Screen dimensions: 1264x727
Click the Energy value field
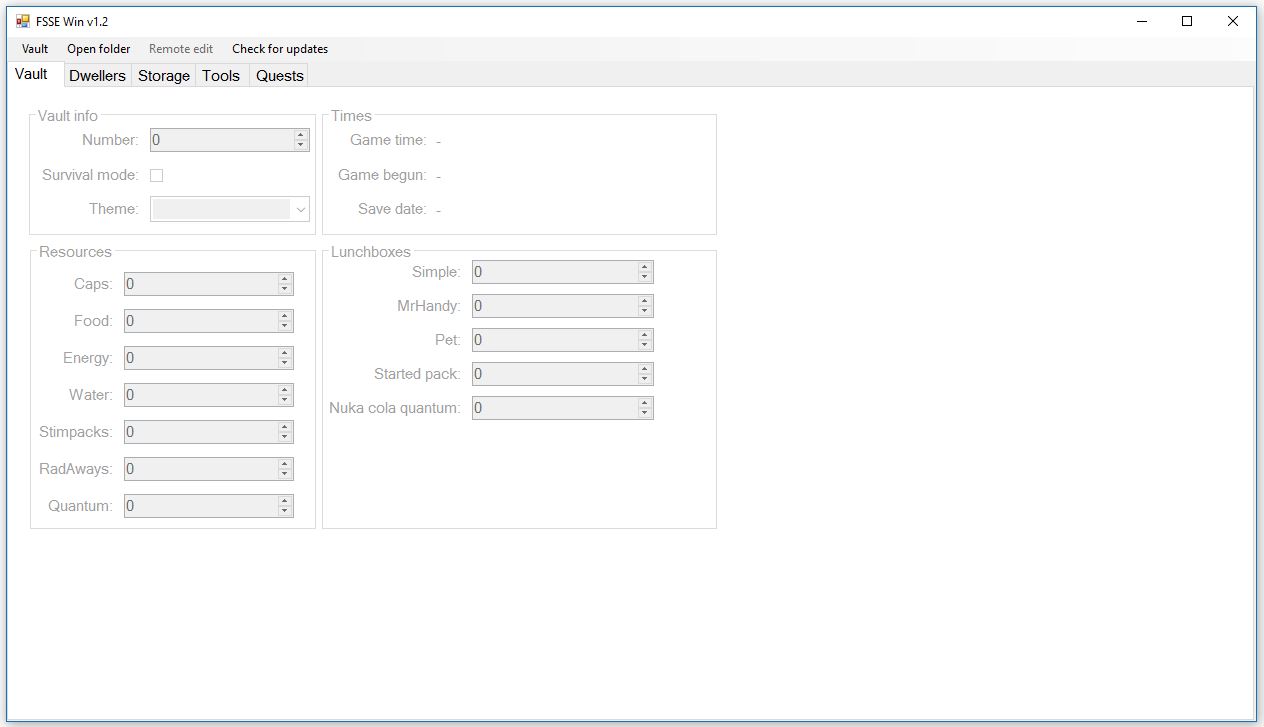click(201, 358)
